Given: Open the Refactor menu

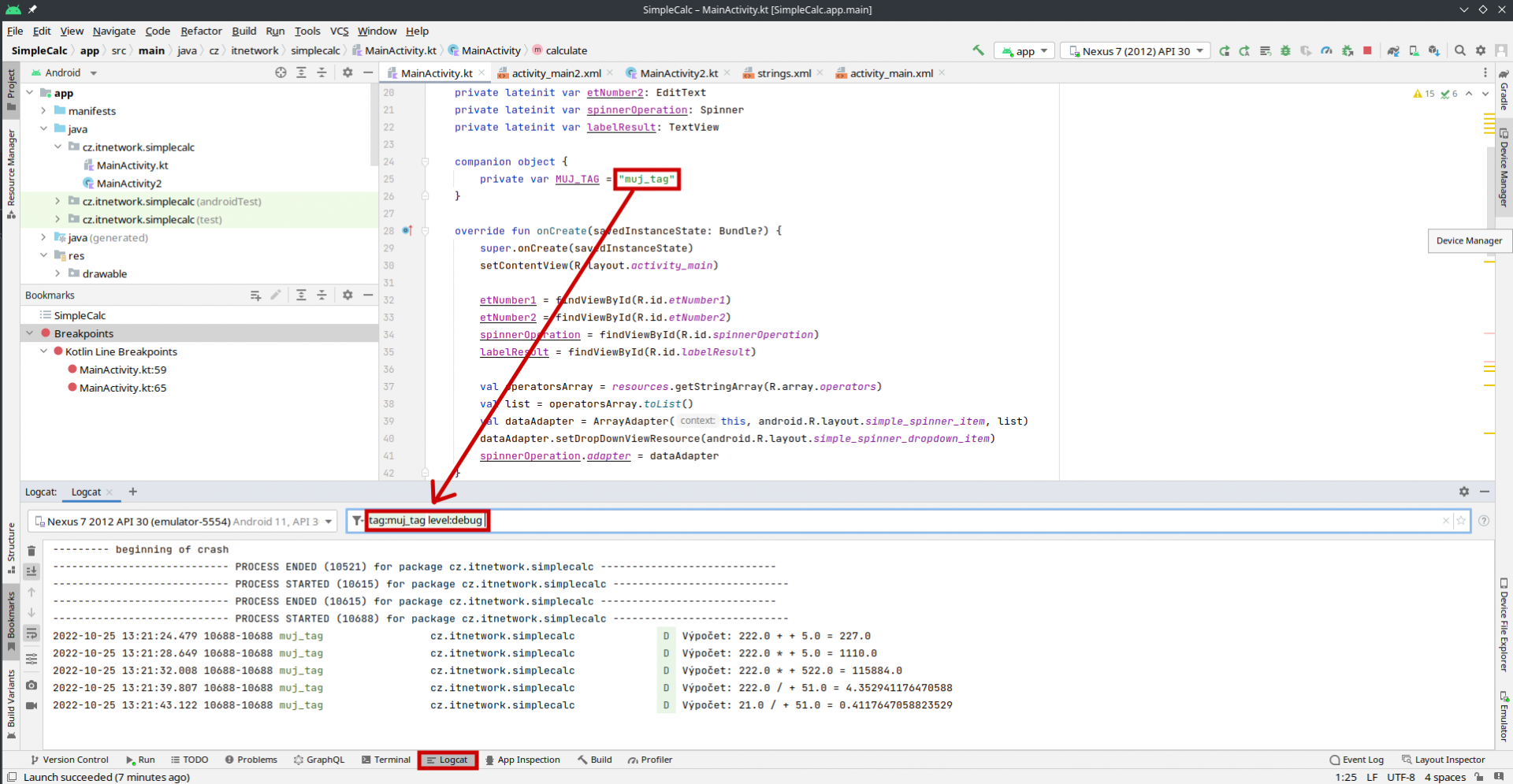Looking at the screenshot, I should pyautogui.click(x=201, y=31).
